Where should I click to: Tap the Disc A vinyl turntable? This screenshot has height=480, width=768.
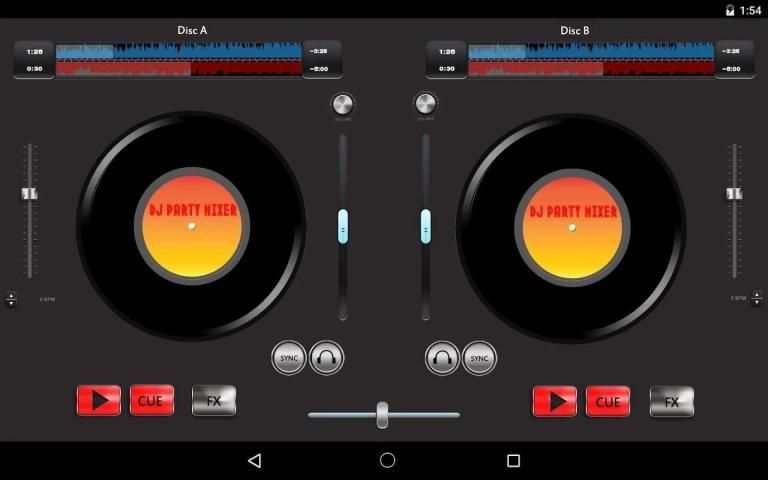tap(191, 226)
